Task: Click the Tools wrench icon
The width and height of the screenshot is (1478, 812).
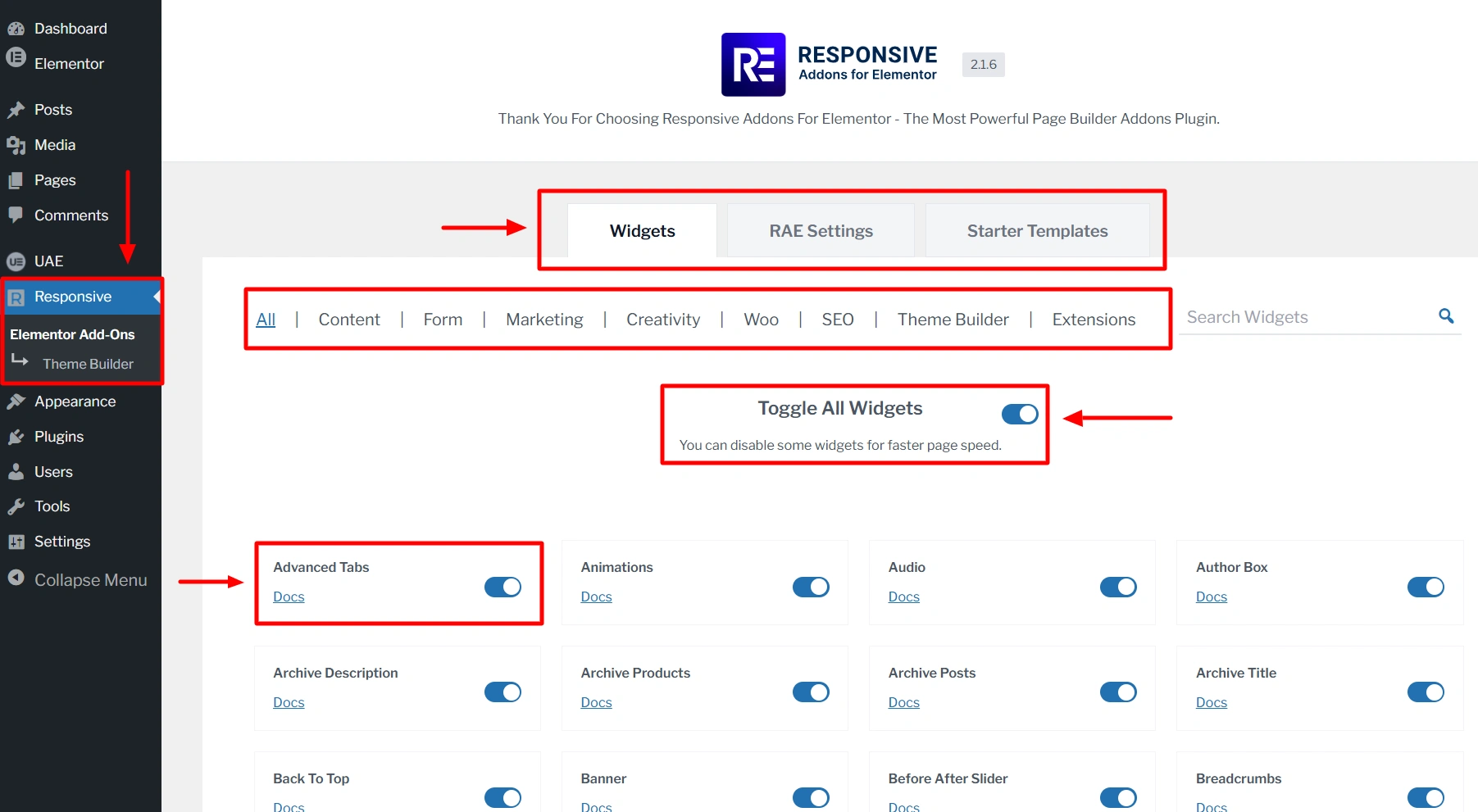Action: tap(16, 506)
